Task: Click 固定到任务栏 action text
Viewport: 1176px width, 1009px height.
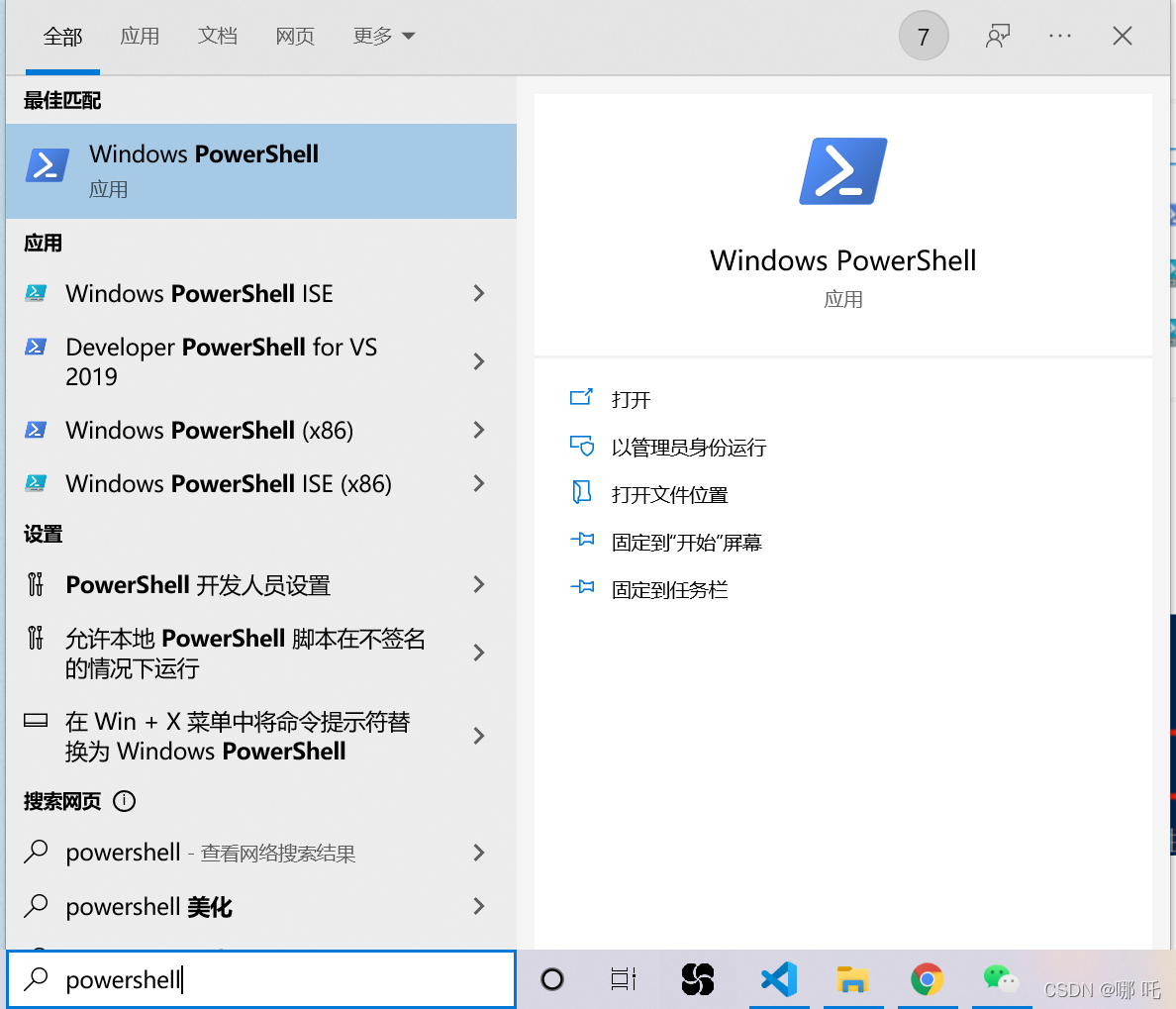Action: (x=670, y=589)
